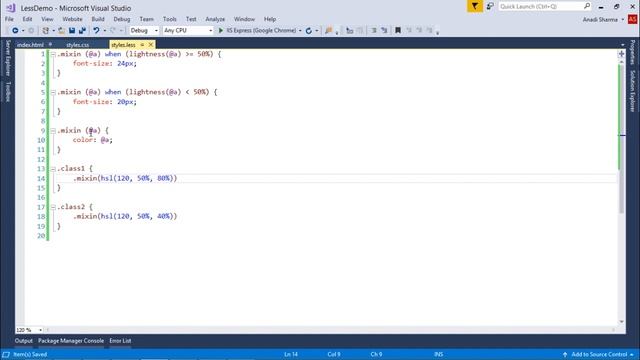Viewport: 640px width, 360px height.
Task: Click the Find in Files toolbar icon
Action: click(x=329, y=31)
